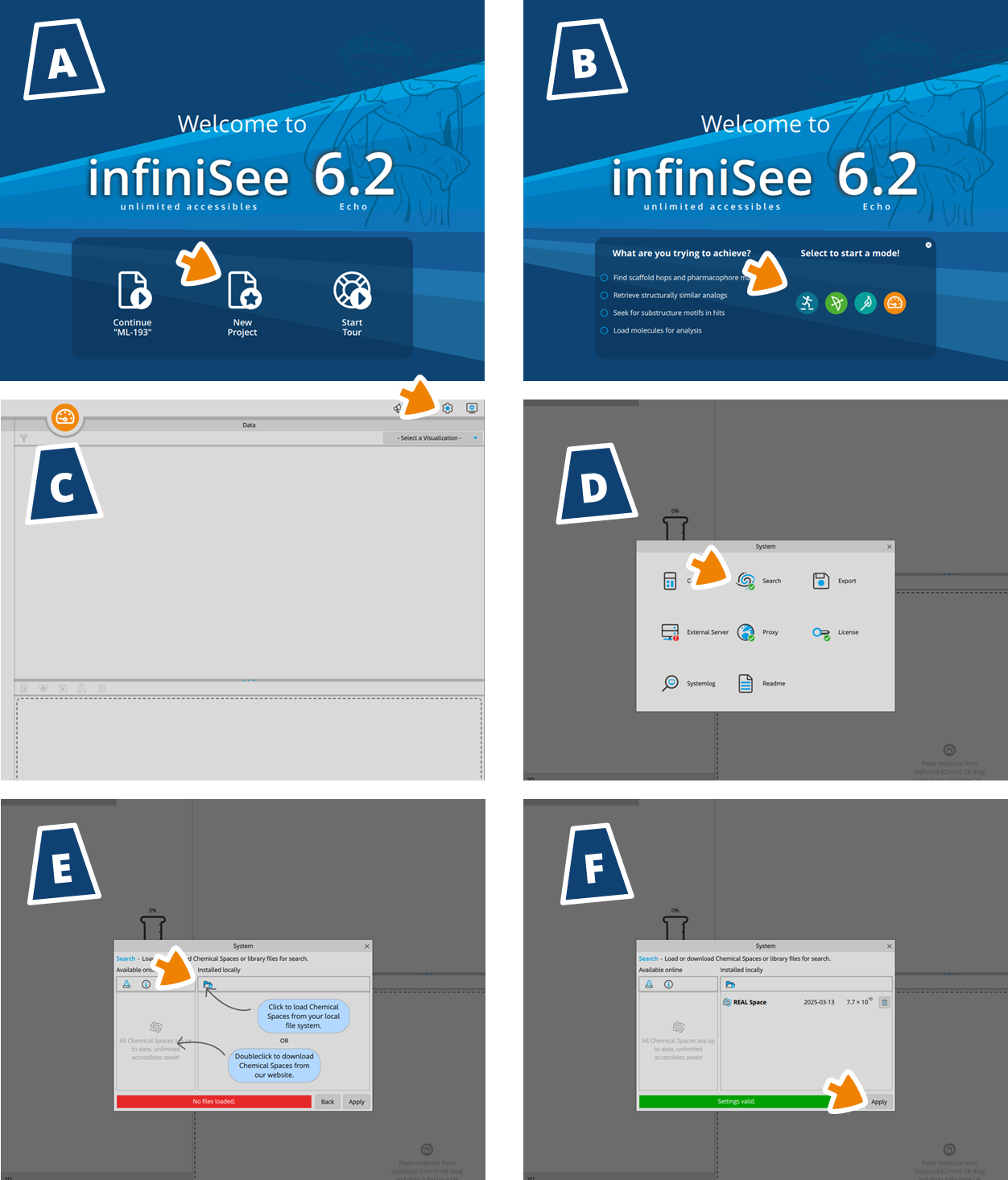Open the calculator settings icon in System dialog
Screen dimensions: 1008x1180
point(670,581)
